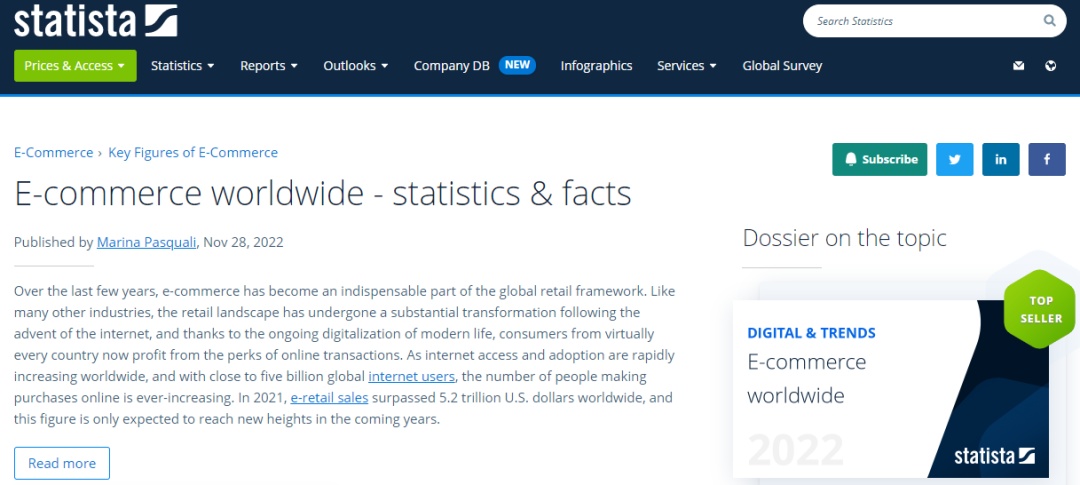
Task: Click the Statista logo in header
Action: click(96, 21)
